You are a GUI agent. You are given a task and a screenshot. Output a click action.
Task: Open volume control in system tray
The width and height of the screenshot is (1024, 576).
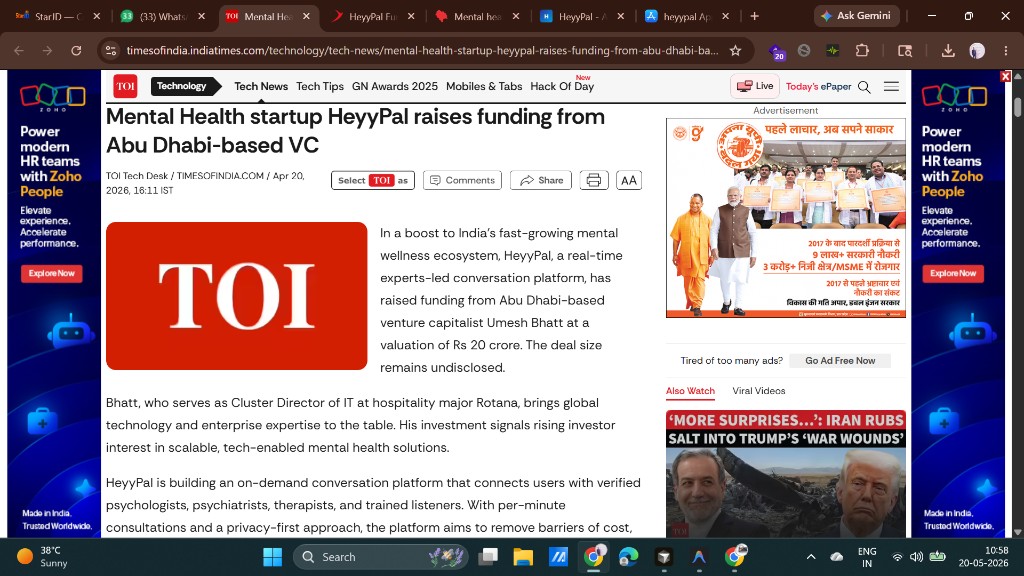[916, 557]
